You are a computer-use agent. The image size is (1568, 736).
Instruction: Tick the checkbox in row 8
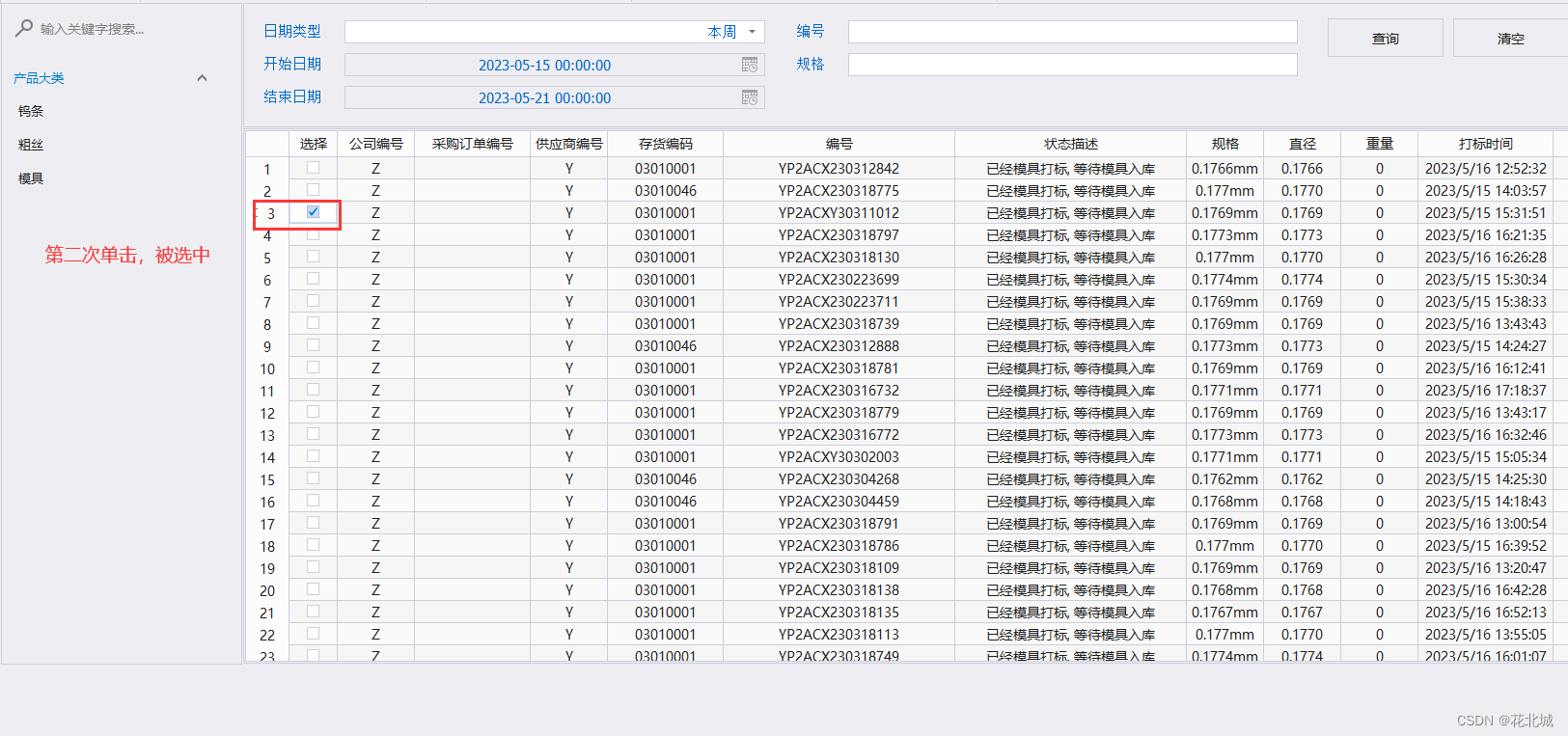(313, 323)
